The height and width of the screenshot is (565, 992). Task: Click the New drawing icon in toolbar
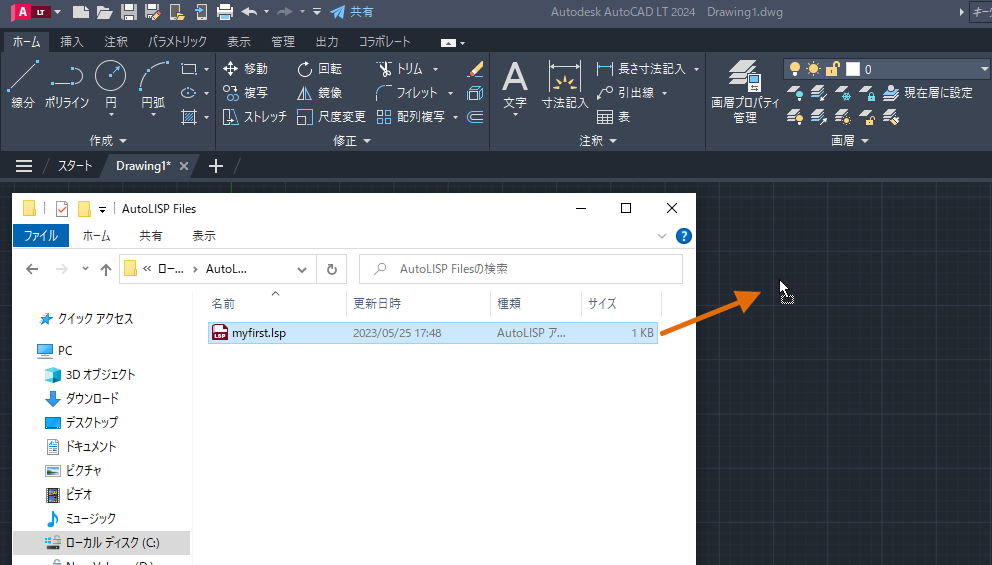pyautogui.click(x=80, y=11)
